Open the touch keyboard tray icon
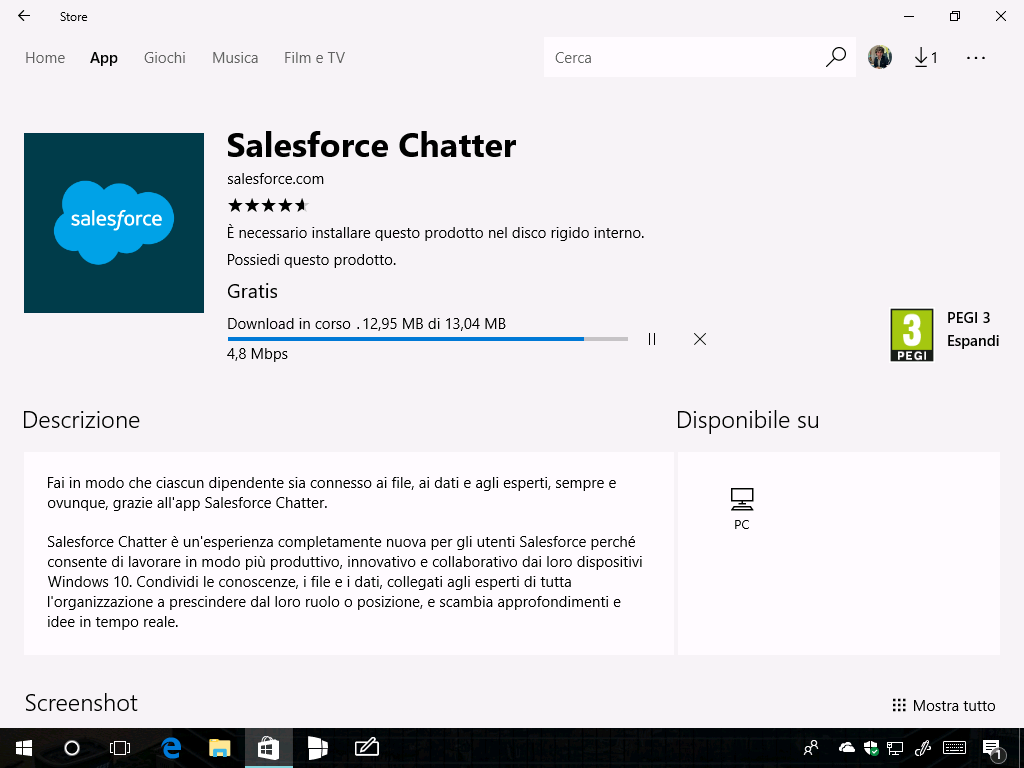Screen dimensions: 1024x768 tap(955, 748)
